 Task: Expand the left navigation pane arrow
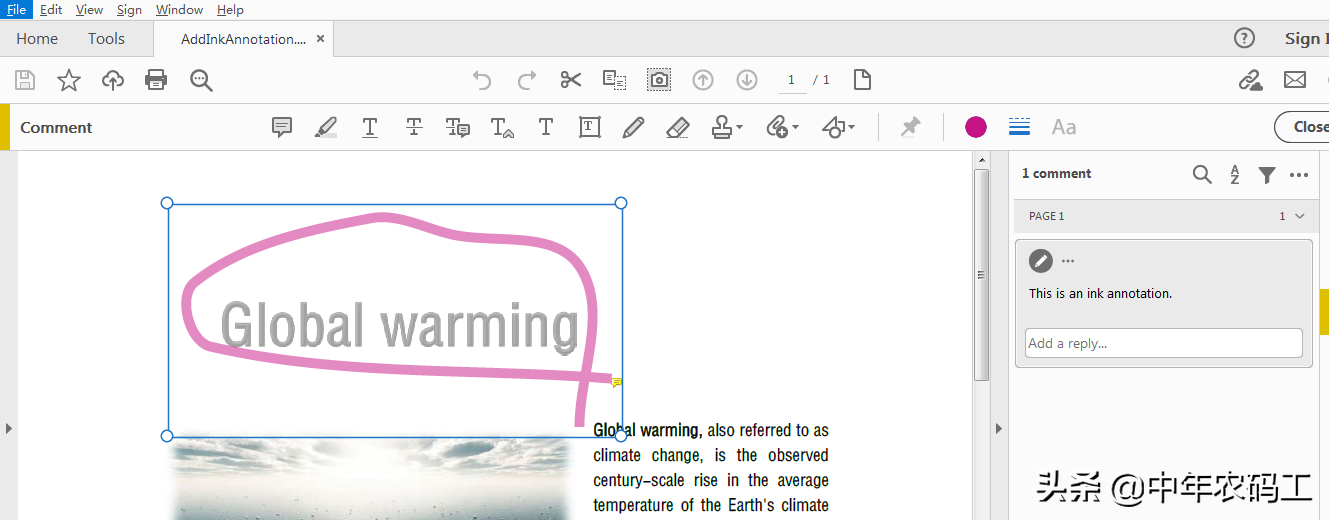[9, 428]
